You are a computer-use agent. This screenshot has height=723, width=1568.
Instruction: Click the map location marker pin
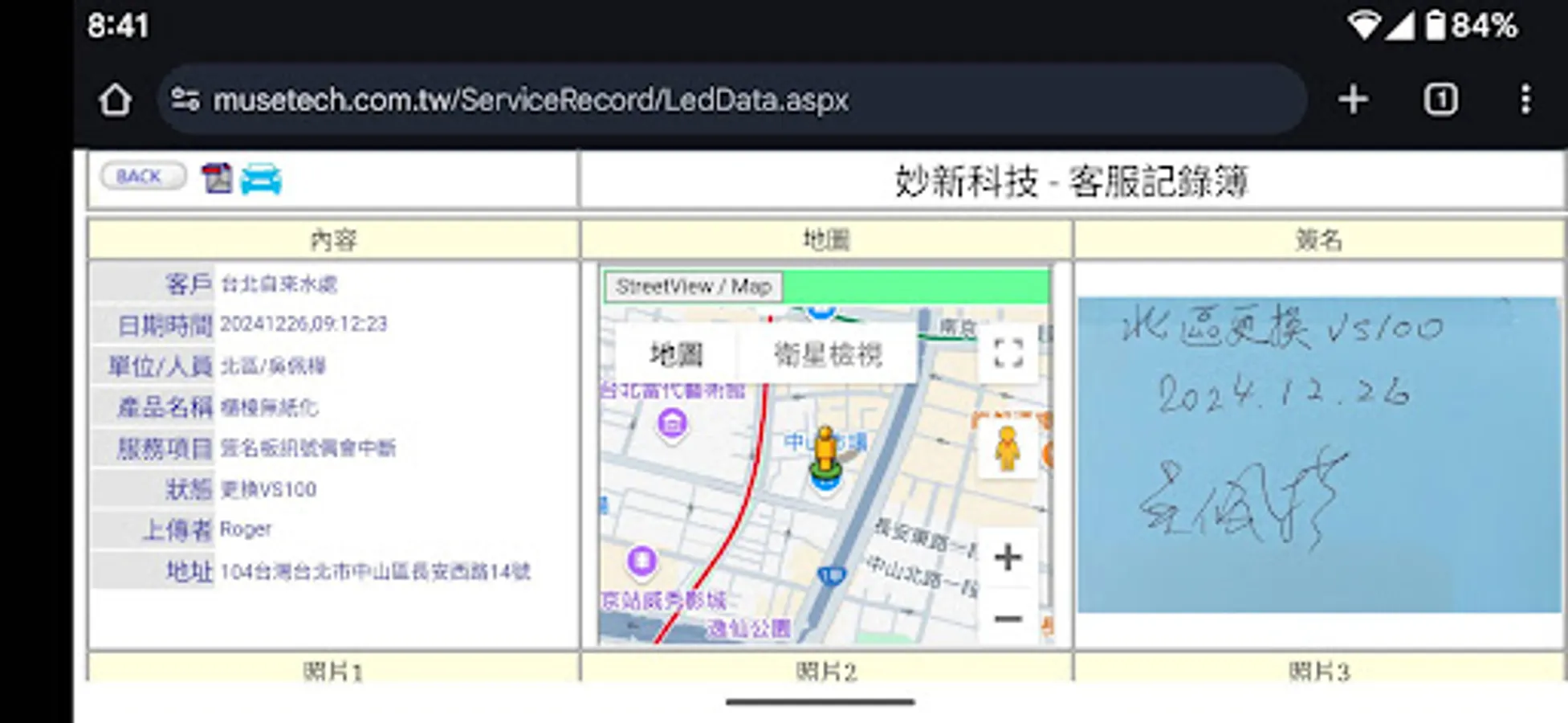coord(825,458)
